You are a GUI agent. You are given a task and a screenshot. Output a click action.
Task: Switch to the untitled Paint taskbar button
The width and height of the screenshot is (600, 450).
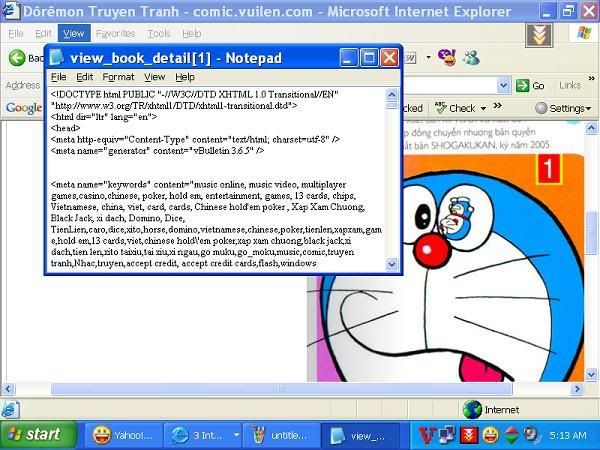[x=280, y=435]
